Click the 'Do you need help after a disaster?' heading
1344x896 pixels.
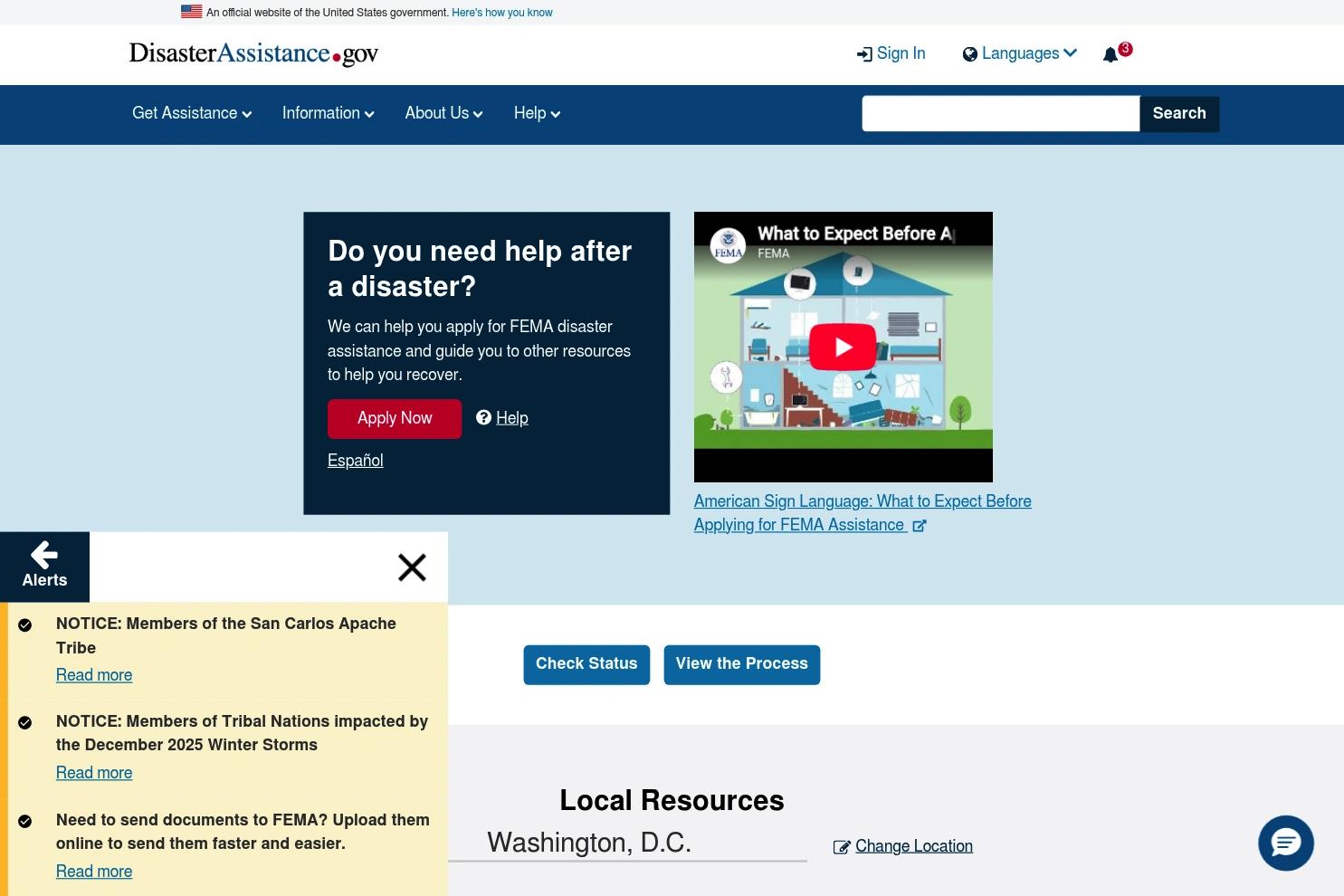(x=480, y=269)
